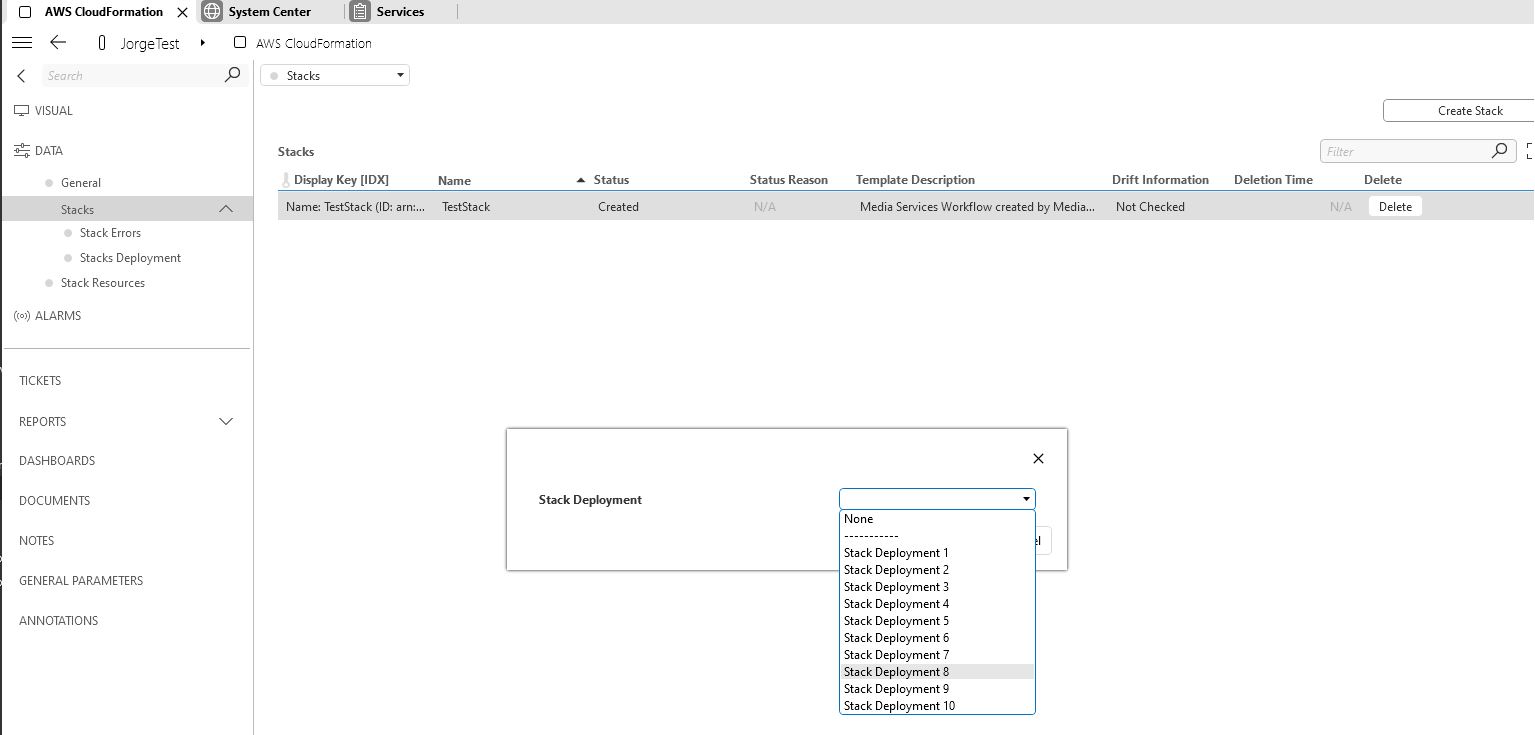Switch to the AWS CloudFormation tab

click(103, 12)
